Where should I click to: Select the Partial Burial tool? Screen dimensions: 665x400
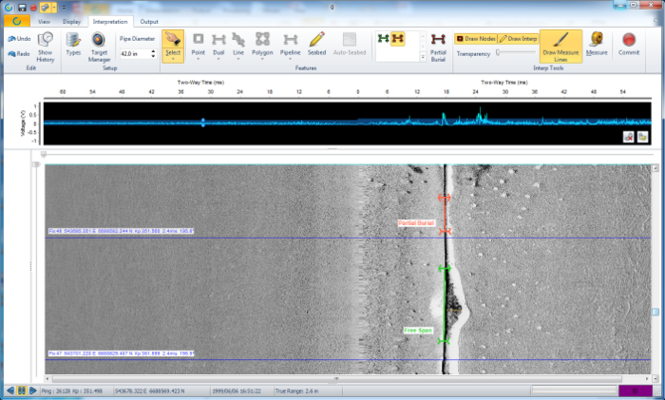point(438,43)
